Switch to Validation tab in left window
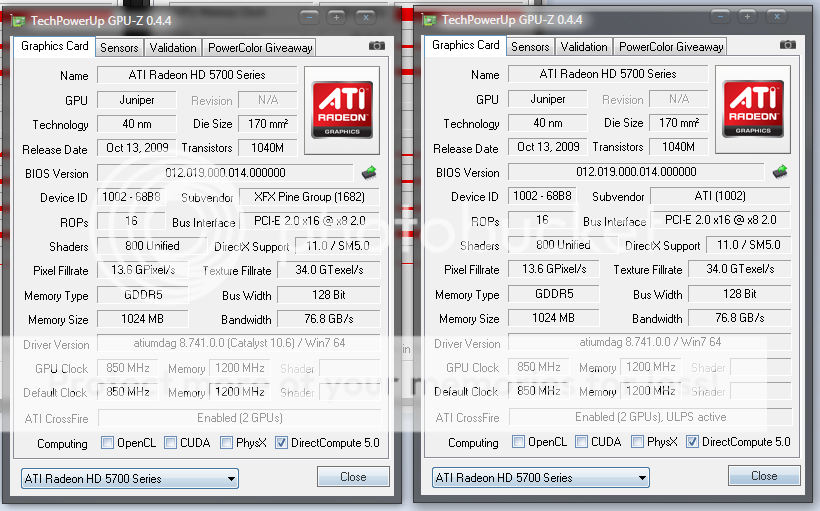 click(173, 48)
